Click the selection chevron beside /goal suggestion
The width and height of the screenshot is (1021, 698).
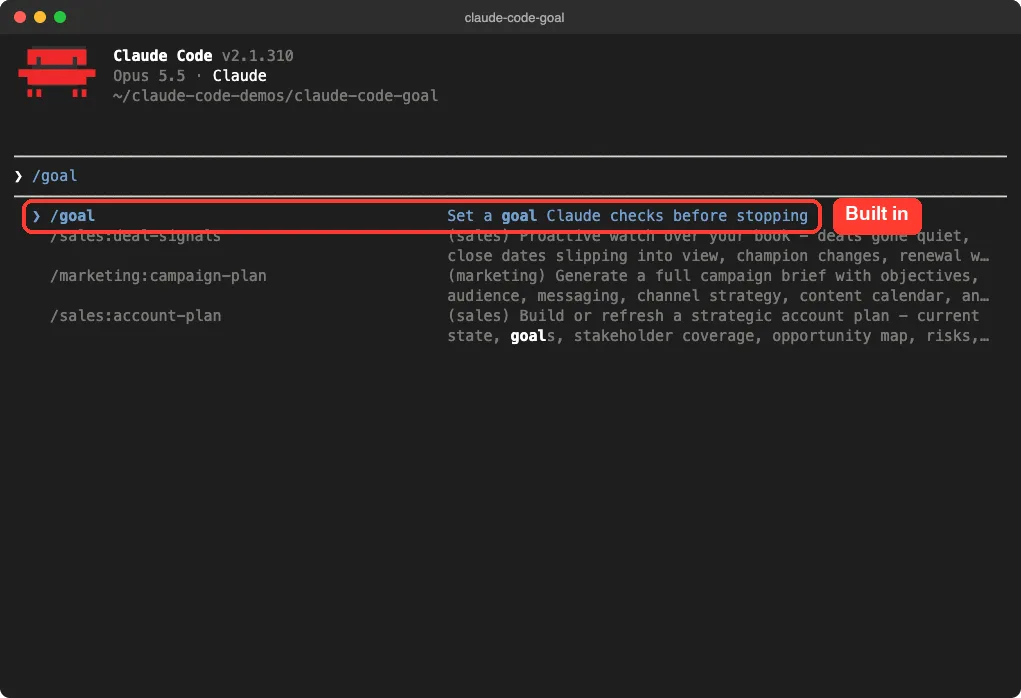coord(36,216)
